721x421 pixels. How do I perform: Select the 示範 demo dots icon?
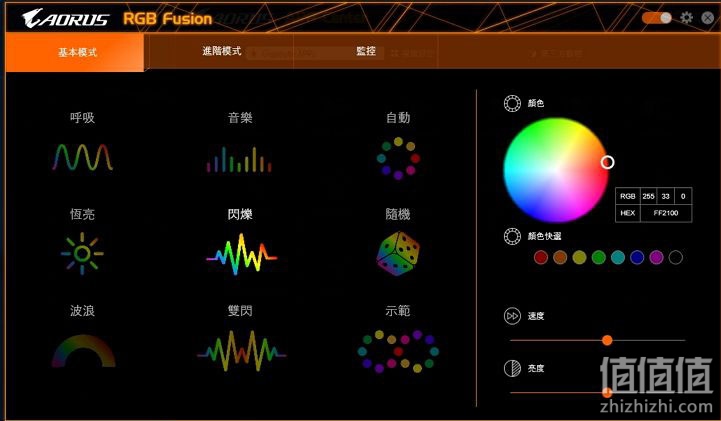pyautogui.click(x=398, y=351)
